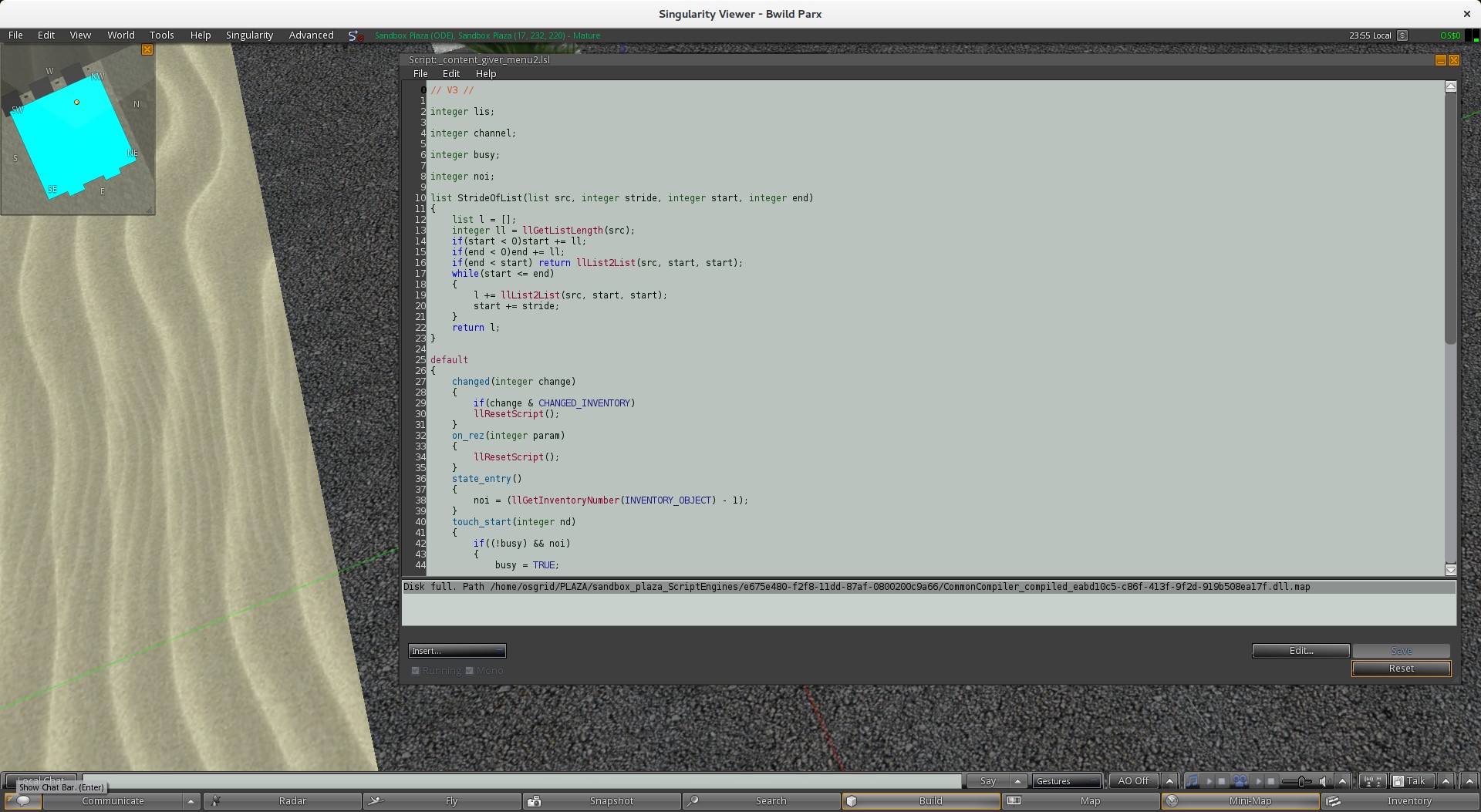Open the Radar panel
This screenshot has height=812, width=1481.
click(x=283, y=801)
